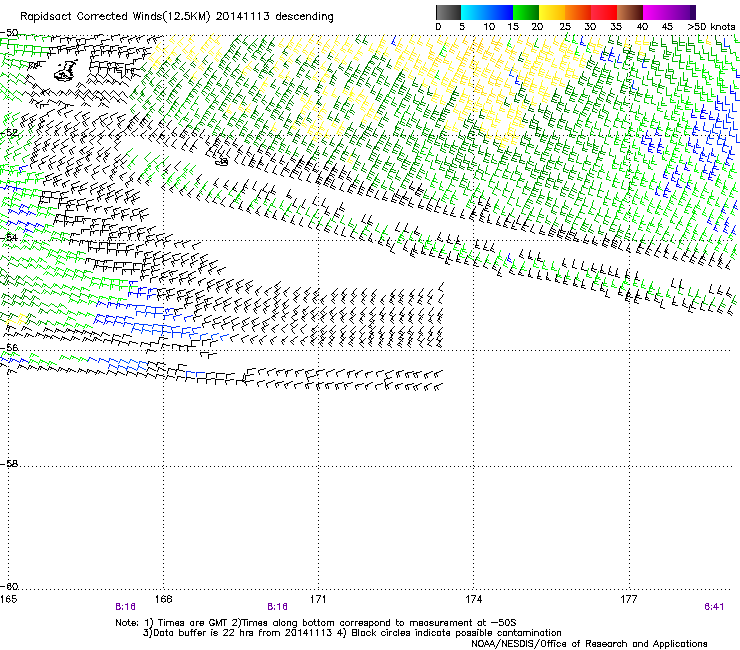Click the '0' legend scale label
The width and height of the screenshot is (740, 650).
coord(438,27)
